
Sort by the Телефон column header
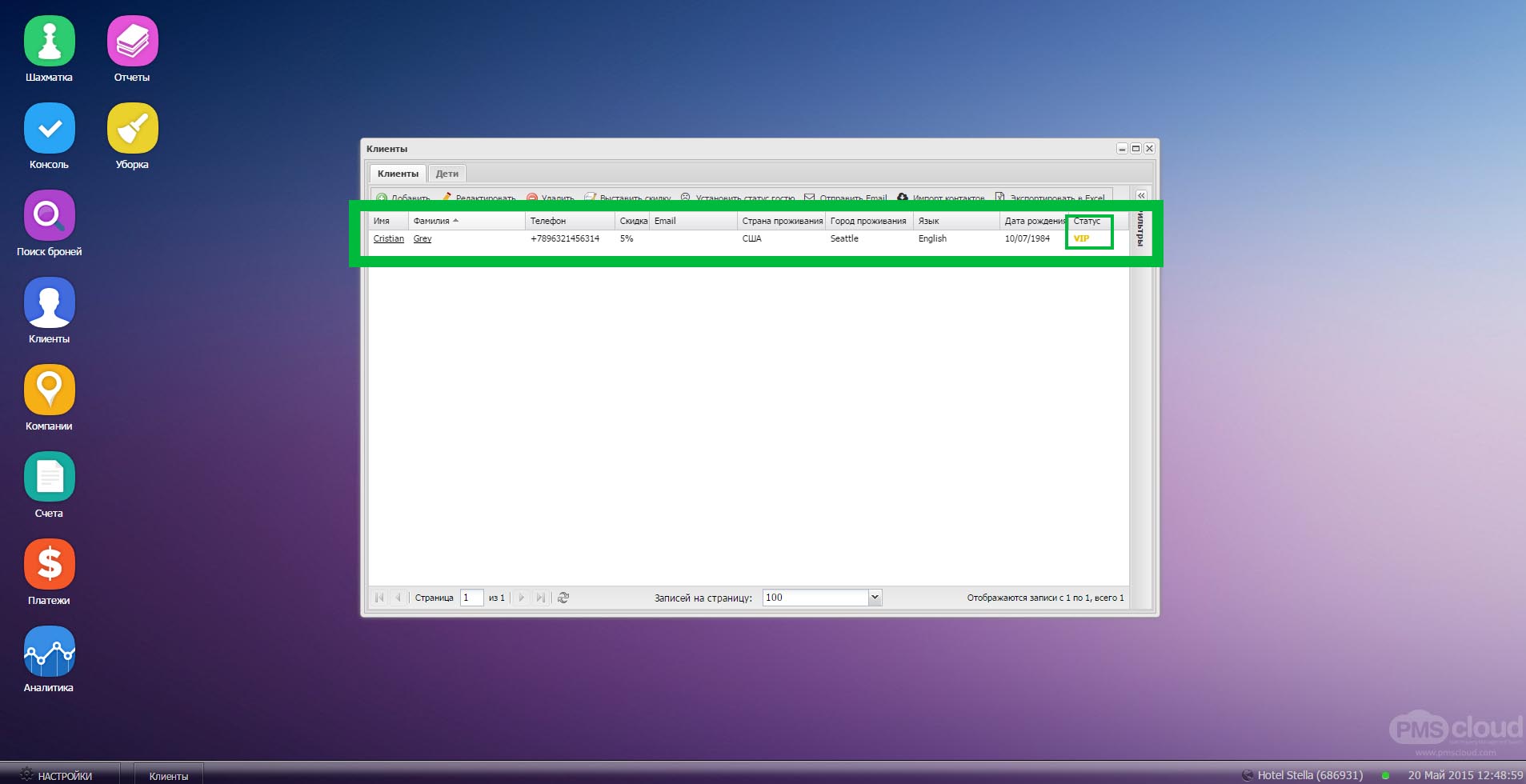570,221
